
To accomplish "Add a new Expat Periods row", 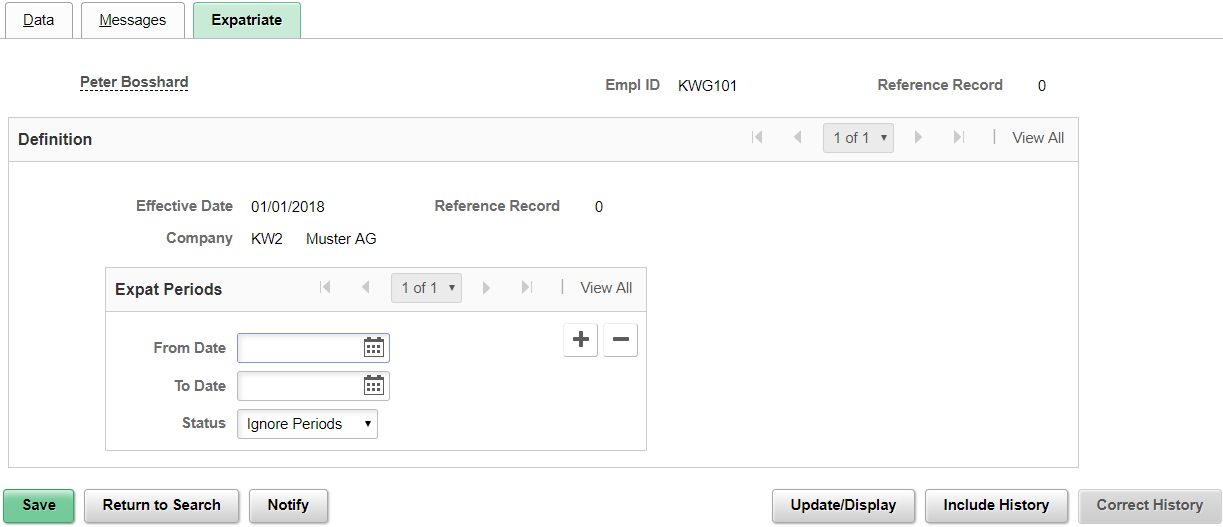I will 581,340.
